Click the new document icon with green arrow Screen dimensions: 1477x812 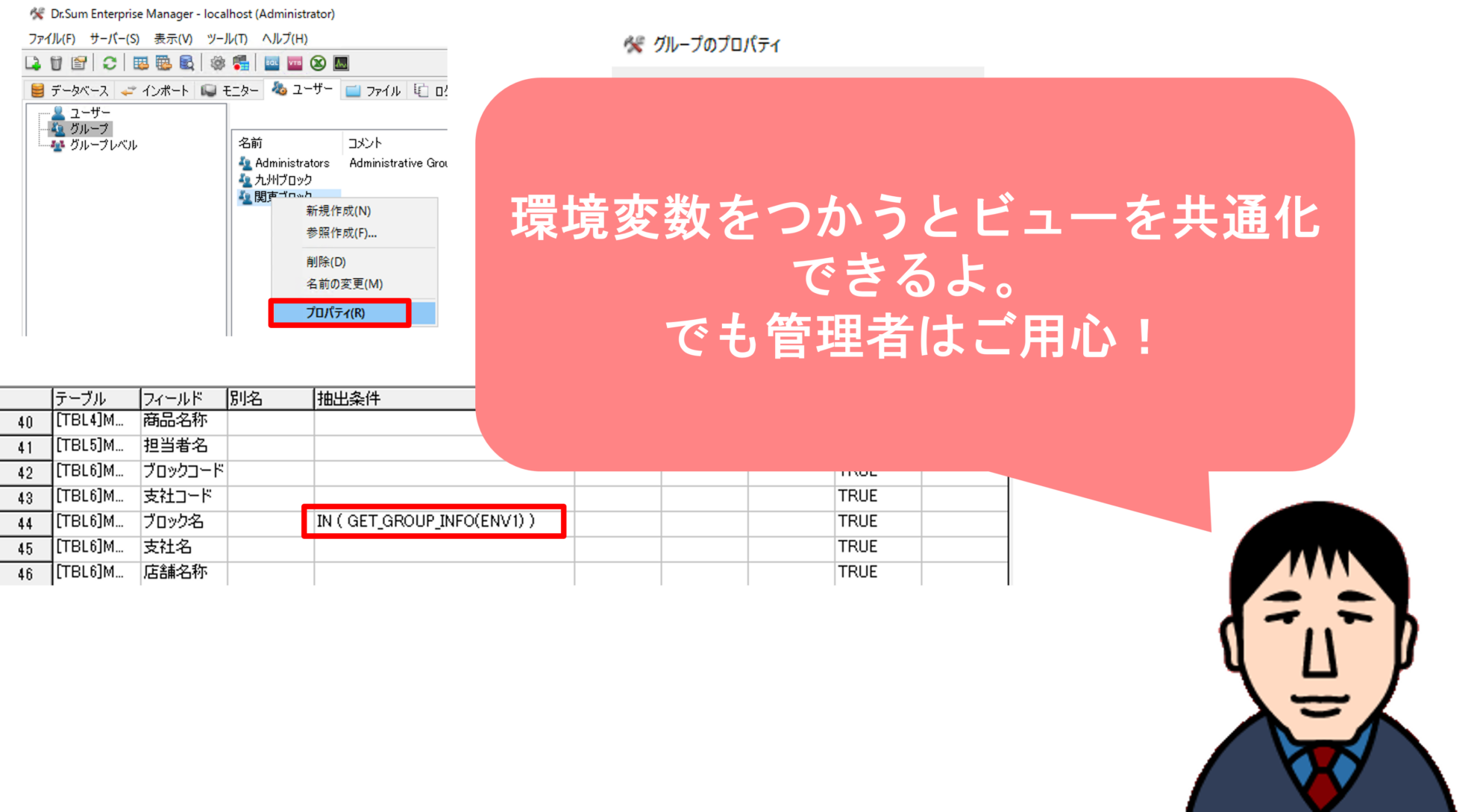point(33,63)
